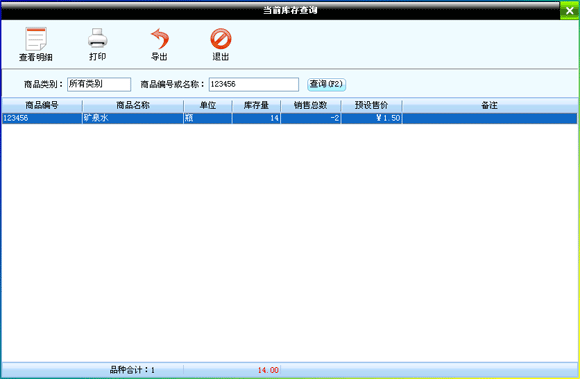Select the cell with product code 123456

[42, 118]
